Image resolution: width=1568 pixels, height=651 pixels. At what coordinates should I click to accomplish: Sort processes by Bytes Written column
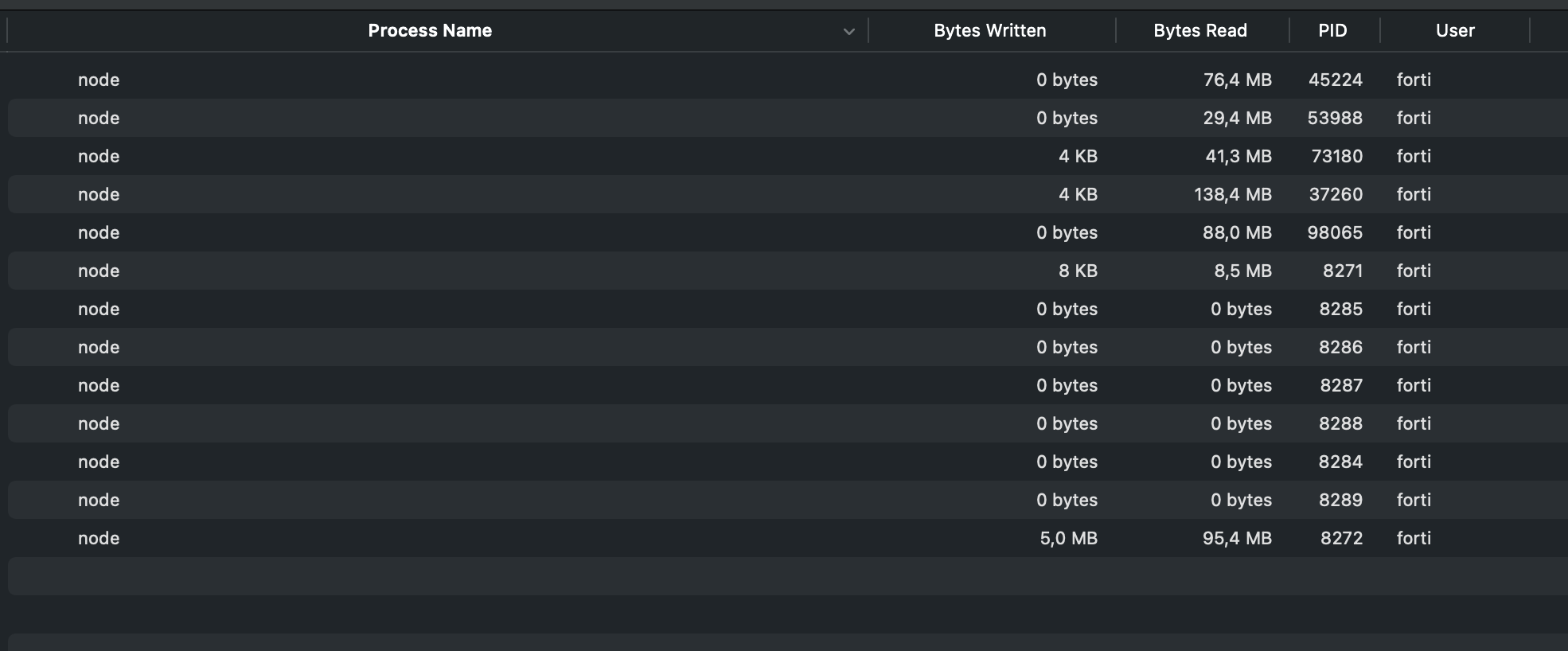(x=989, y=31)
